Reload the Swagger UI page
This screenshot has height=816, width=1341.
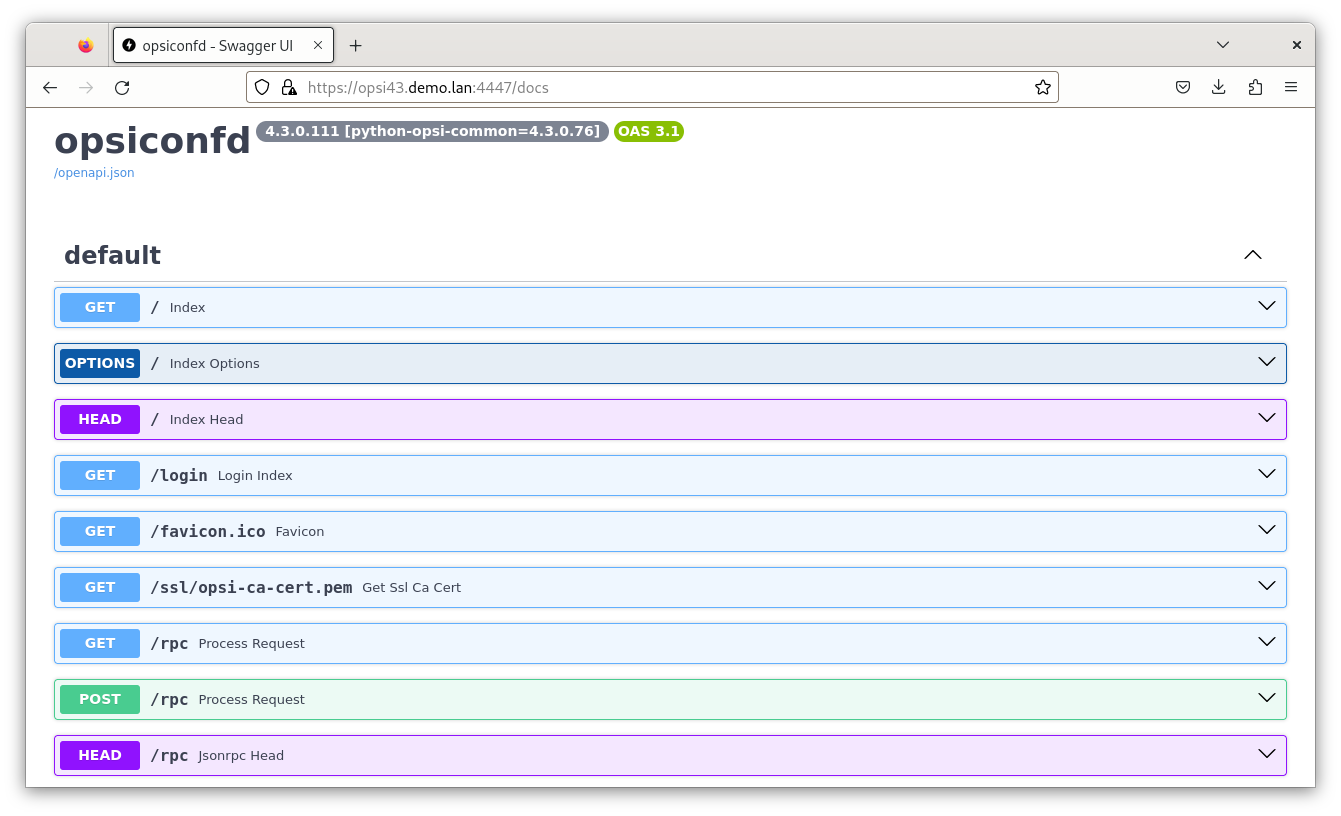(122, 87)
